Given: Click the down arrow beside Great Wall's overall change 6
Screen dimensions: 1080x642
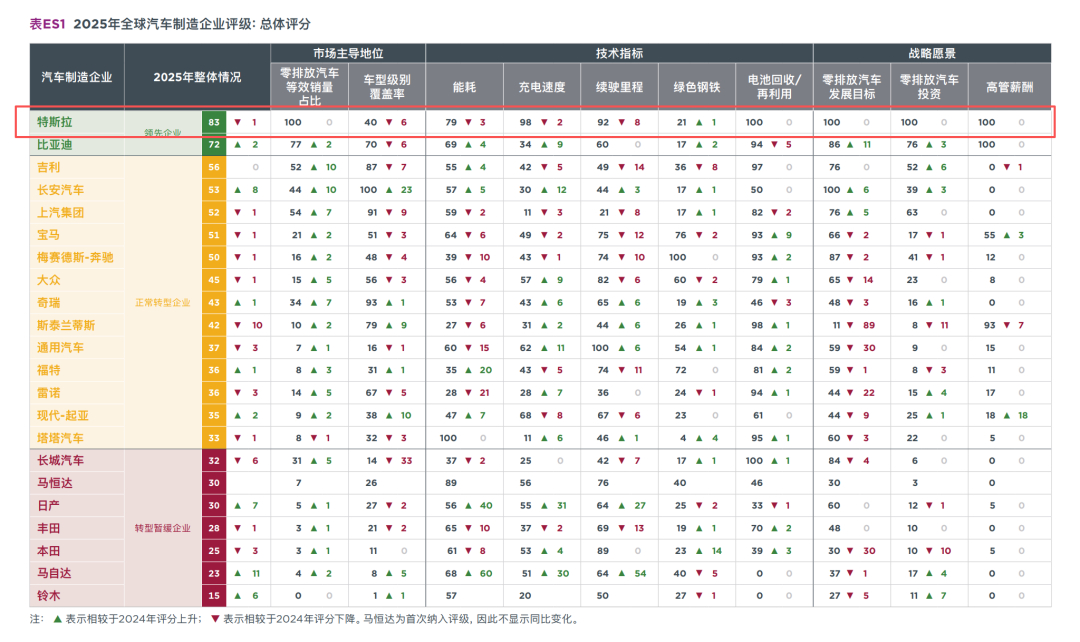Looking at the screenshot, I should pos(238,460).
